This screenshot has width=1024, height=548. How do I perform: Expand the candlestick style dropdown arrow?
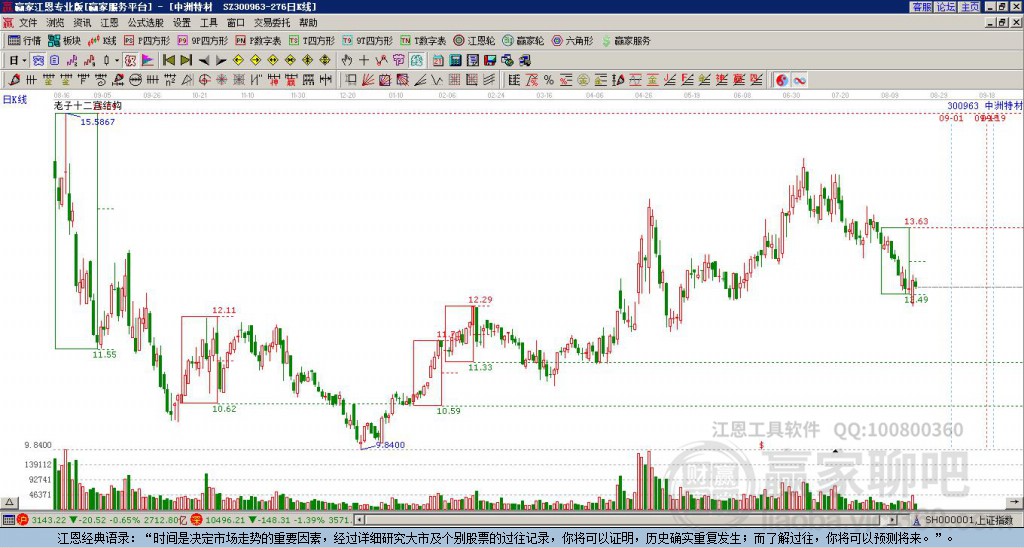click(x=117, y=61)
